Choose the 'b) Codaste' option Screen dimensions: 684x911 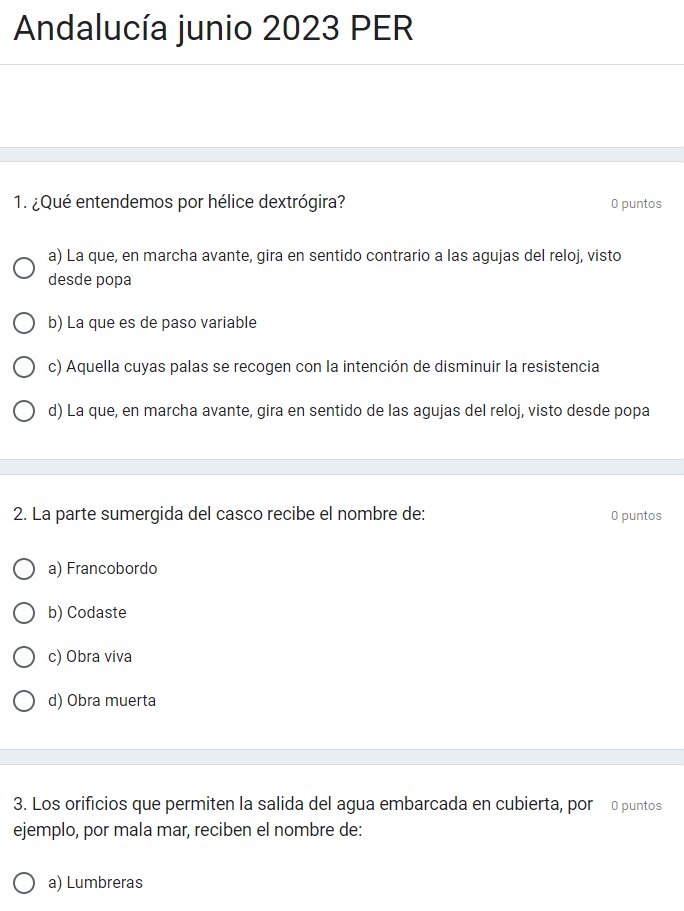point(23,613)
